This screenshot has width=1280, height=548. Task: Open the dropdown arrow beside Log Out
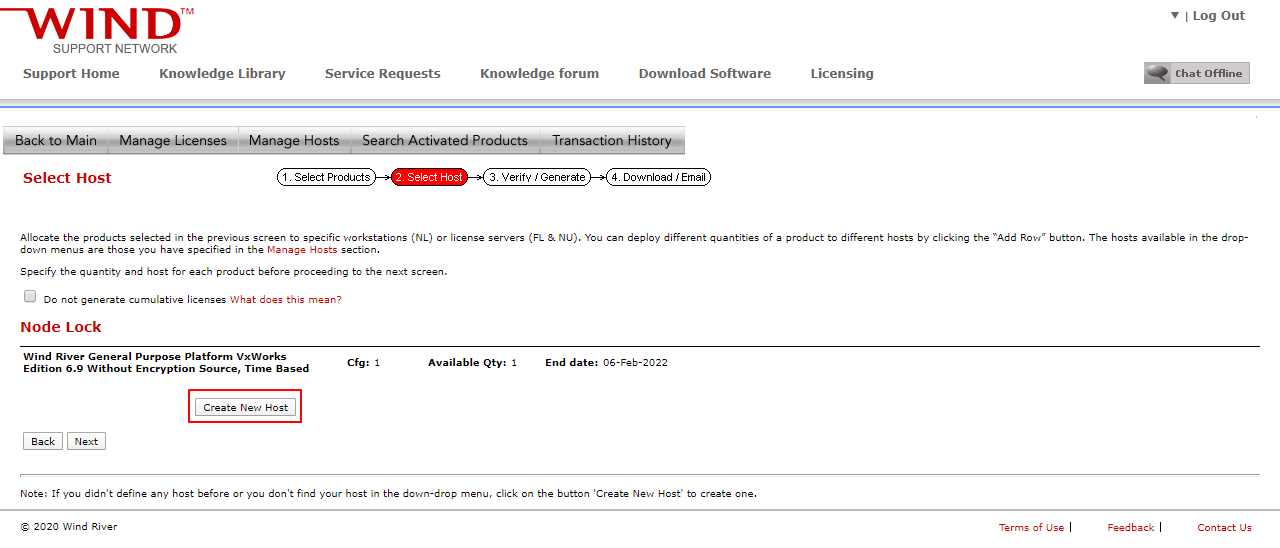(1175, 16)
